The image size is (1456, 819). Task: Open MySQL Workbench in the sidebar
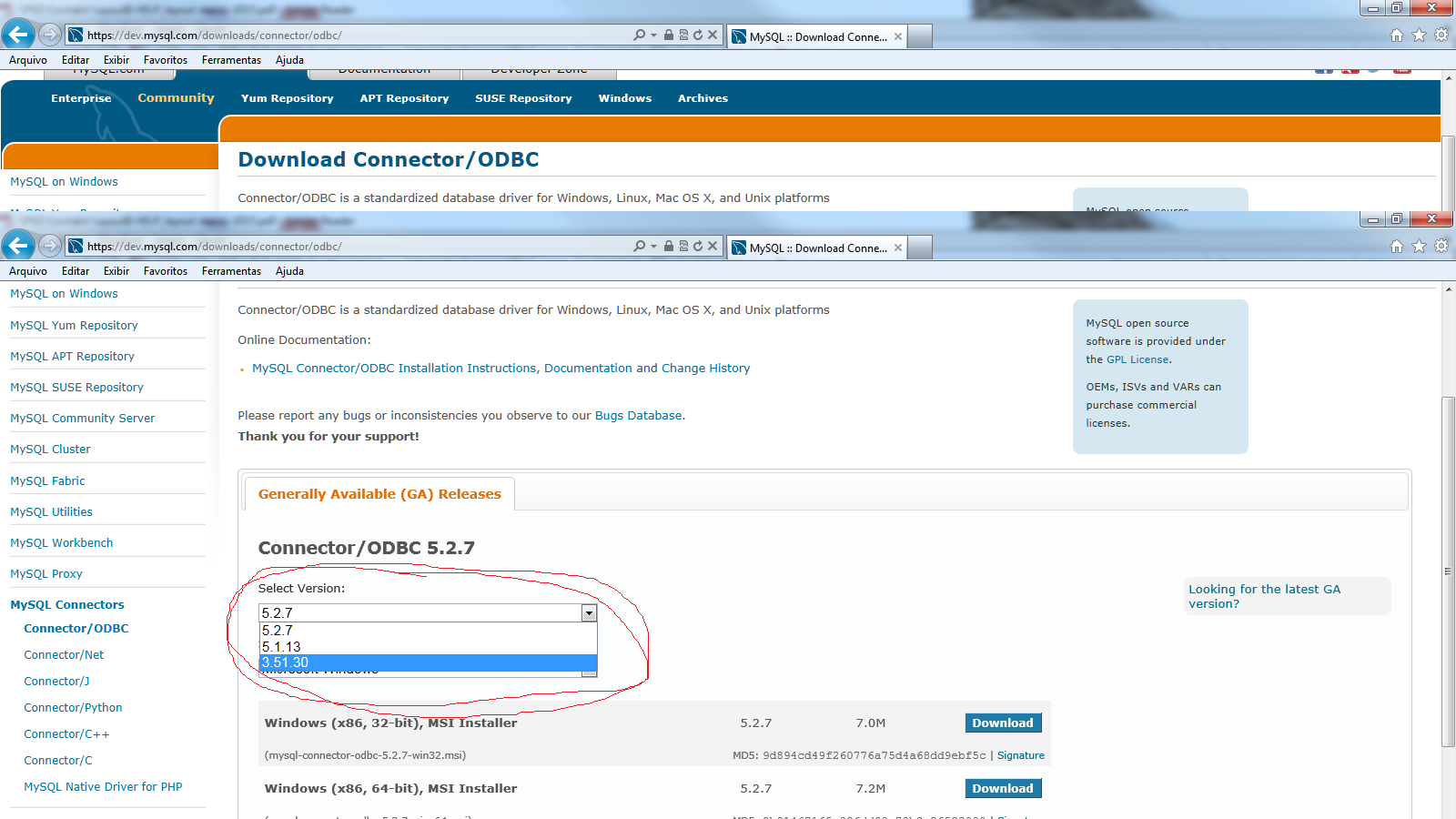click(x=62, y=543)
